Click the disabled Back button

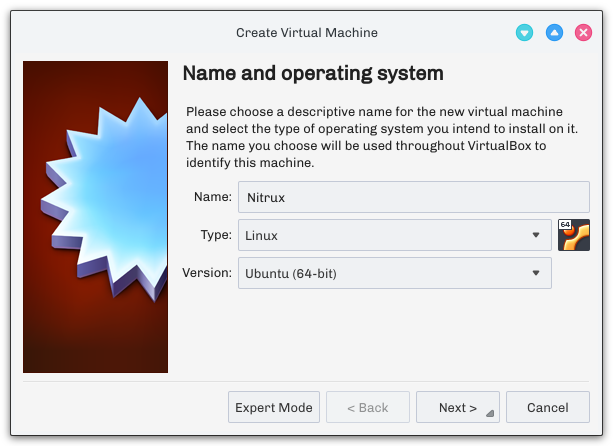pos(368,407)
